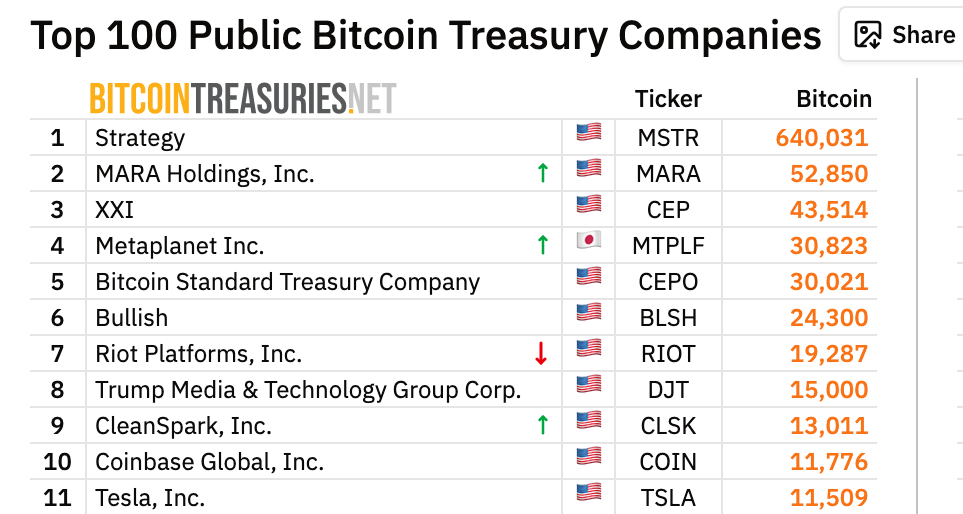The height and width of the screenshot is (514, 963).
Task: Open the XXI company entry
Action: pyautogui.click(x=114, y=210)
